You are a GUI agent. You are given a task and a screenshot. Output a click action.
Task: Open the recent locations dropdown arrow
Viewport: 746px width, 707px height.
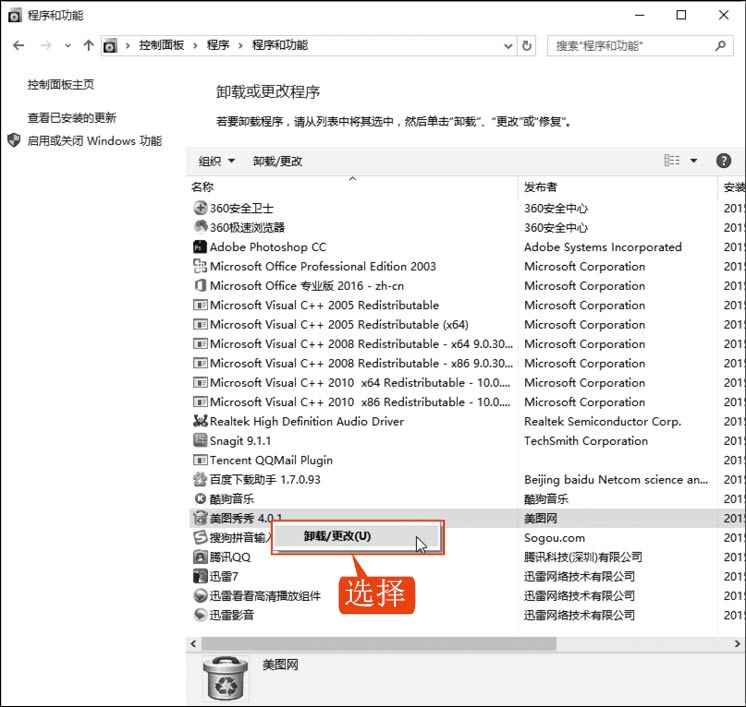pos(68,46)
